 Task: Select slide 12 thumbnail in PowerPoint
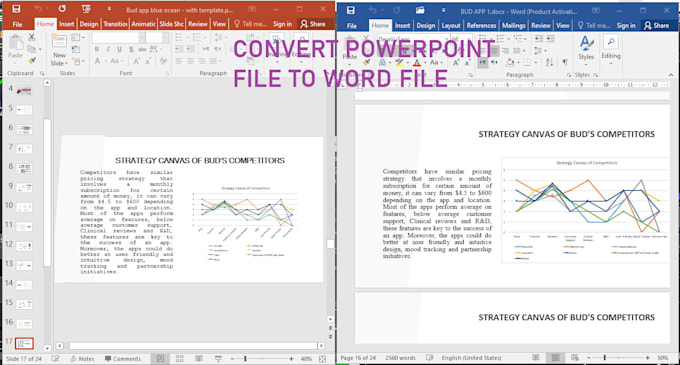24,246
